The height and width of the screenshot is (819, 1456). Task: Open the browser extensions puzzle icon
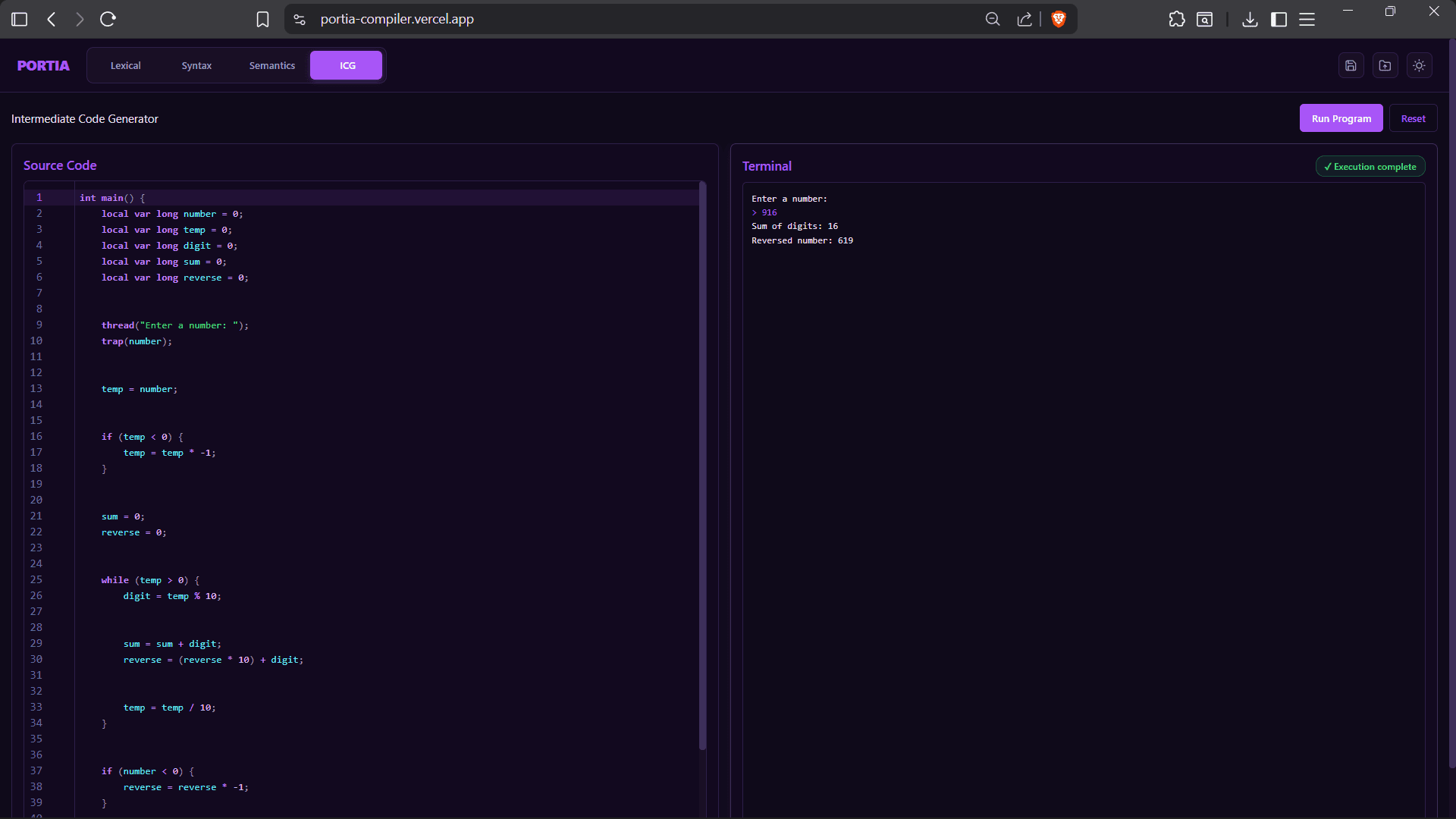click(1177, 19)
